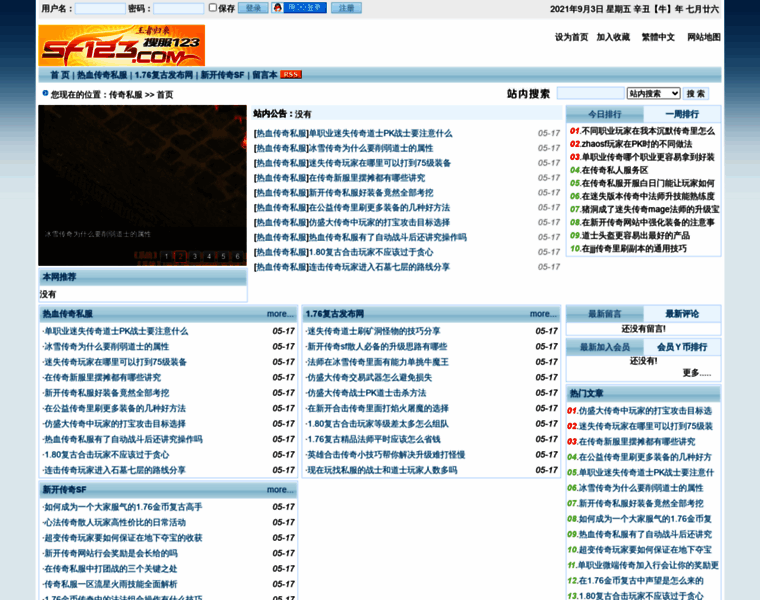Click the SF123.COM site logo
The width and height of the screenshot is (760, 600).
point(122,45)
